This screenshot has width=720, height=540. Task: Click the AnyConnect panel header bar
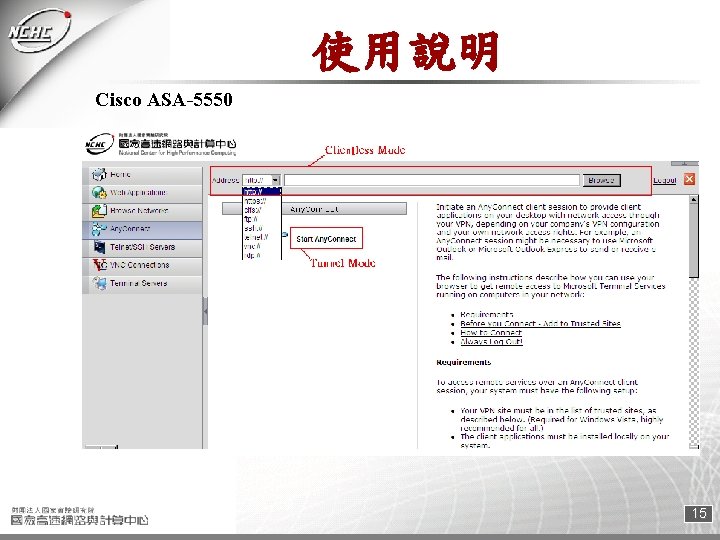pos(314,209)
